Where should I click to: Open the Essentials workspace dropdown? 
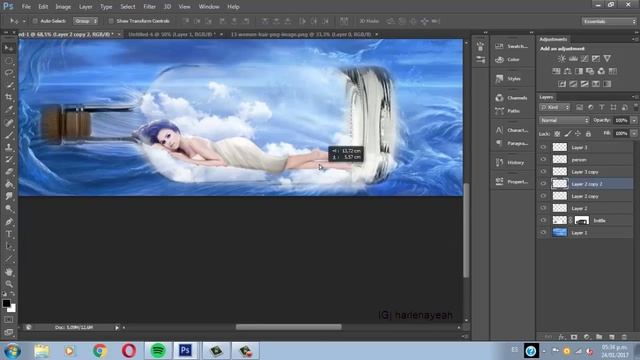tap(609, 21)
